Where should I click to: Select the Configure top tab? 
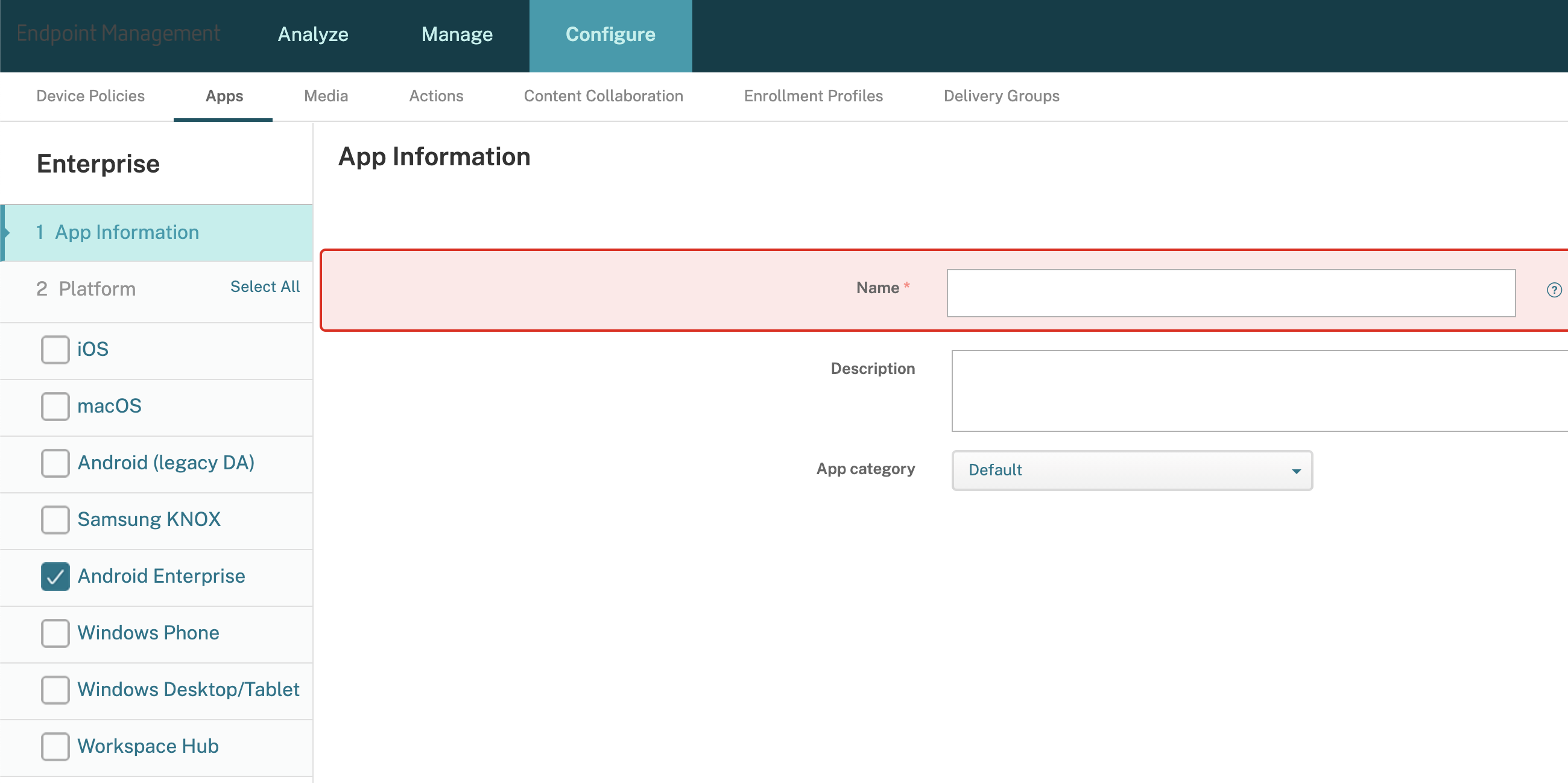pos(610,36)
